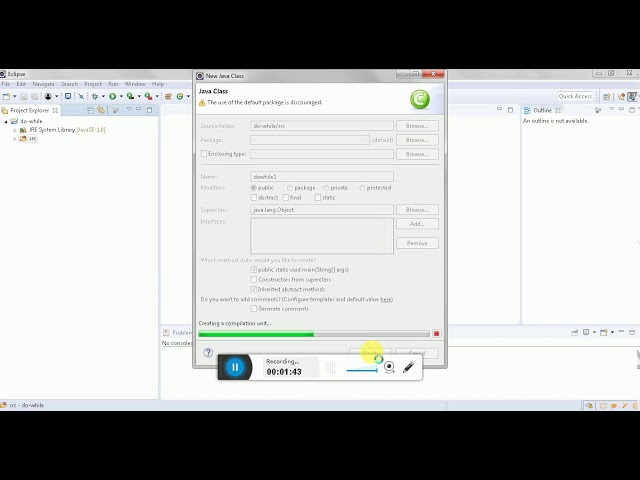Expand the JRE System Library node
Image resolution: width=640 pixels, height=480 pixels.
point(15,130)
